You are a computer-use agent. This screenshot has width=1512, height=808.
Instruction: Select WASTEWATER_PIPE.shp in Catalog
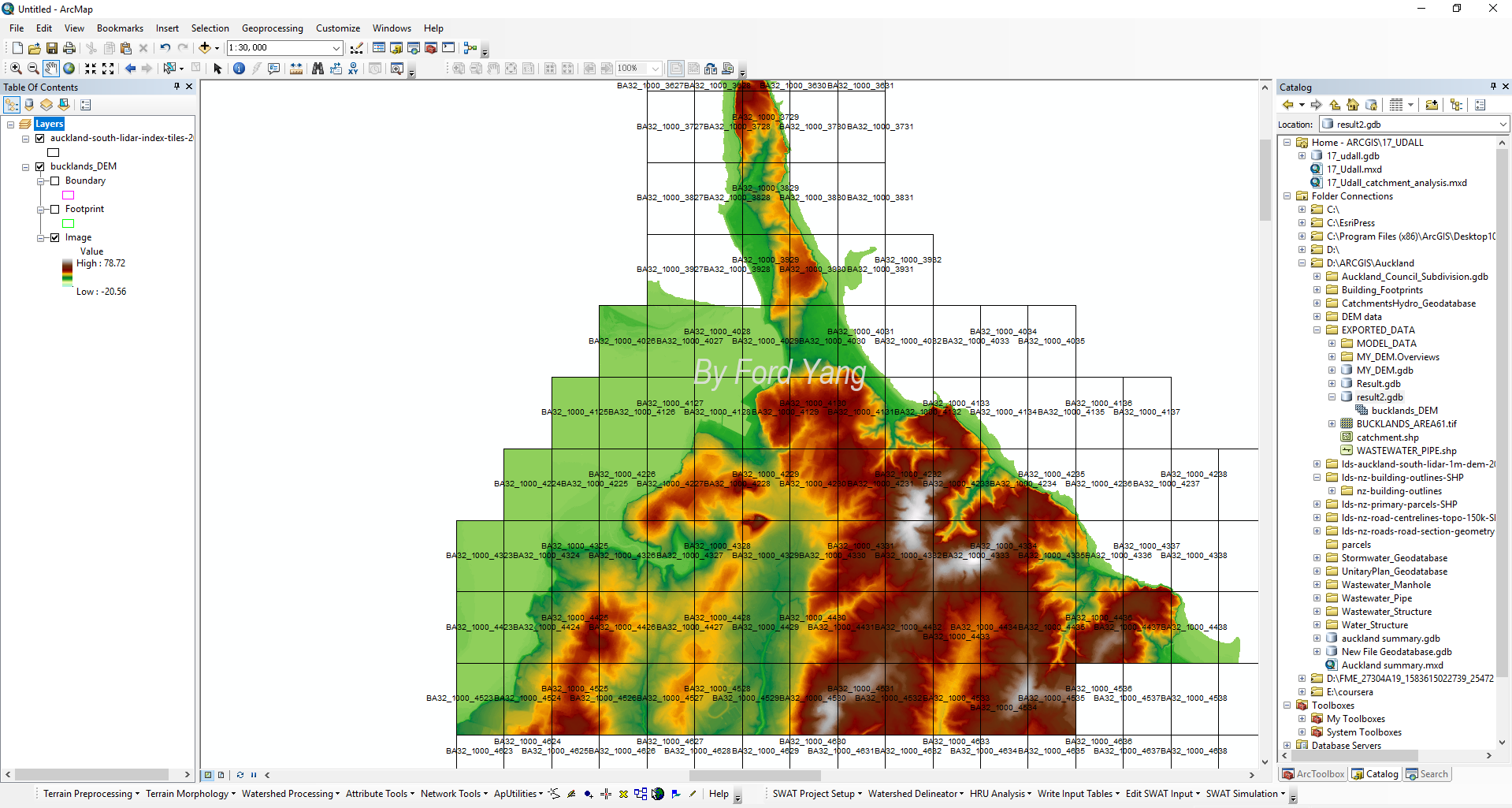click(1406, 451)
